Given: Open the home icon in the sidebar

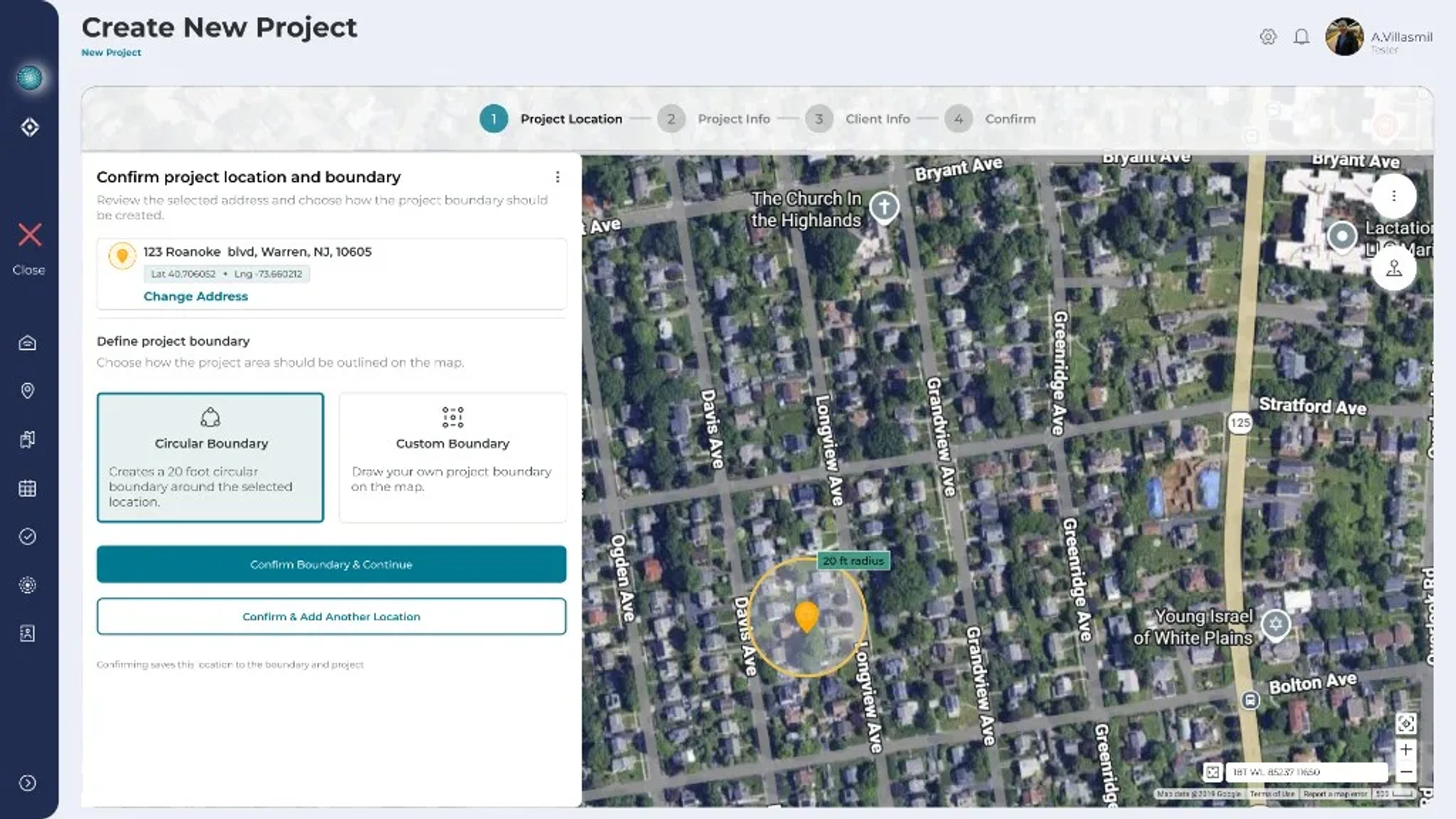Looking at the screenshot, I should (x=28, y=343).
